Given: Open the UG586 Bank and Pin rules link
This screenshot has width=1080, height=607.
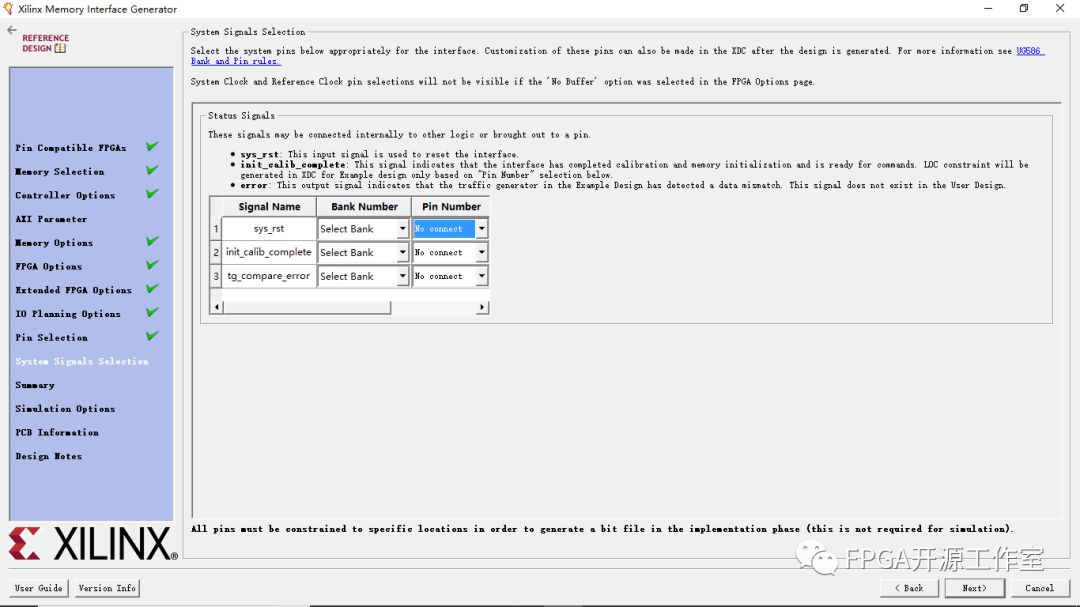Looking at the screenshot, I should click(x=1029, y=51).
